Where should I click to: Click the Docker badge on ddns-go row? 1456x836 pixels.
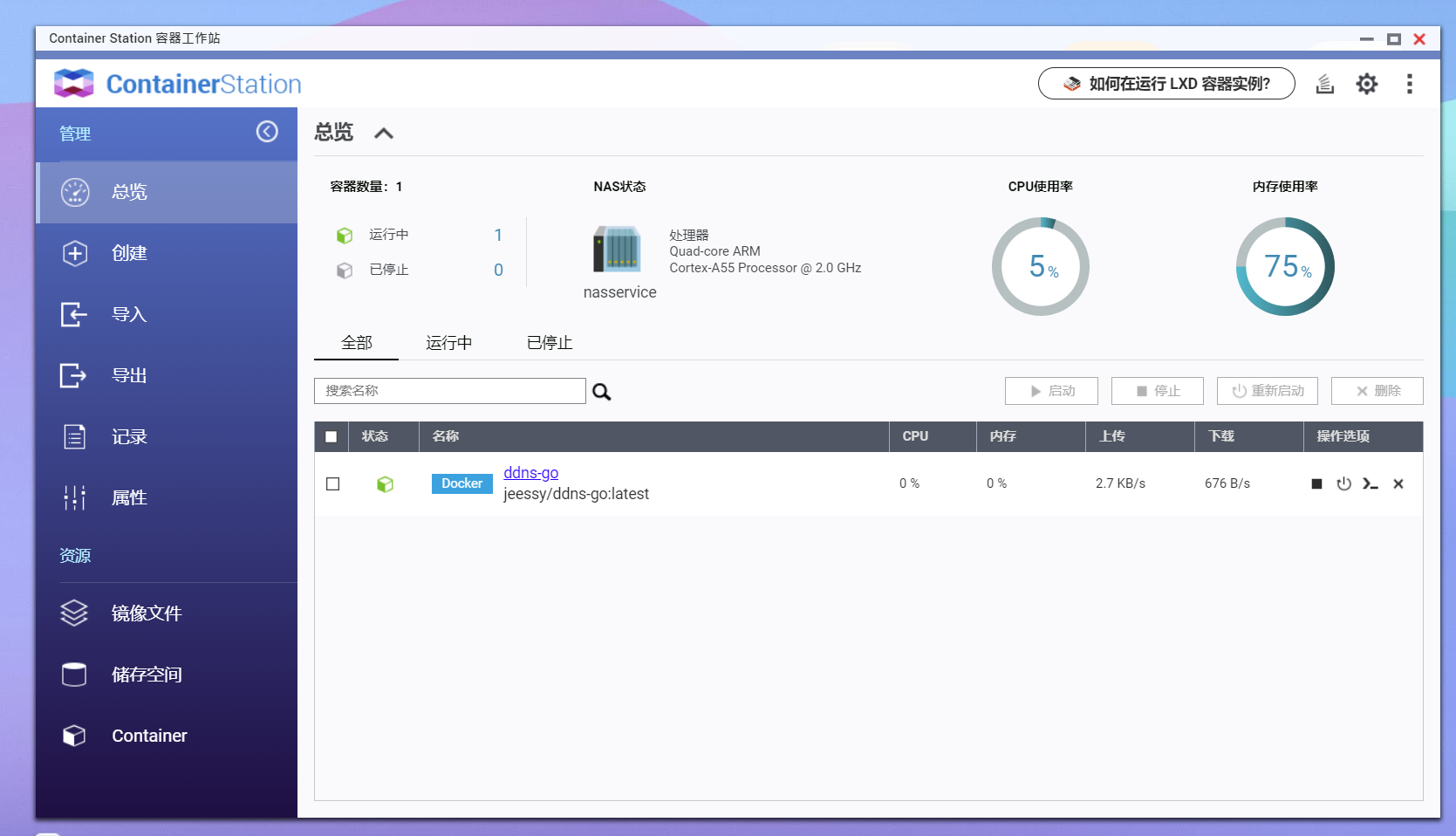[x=462, y=483]
